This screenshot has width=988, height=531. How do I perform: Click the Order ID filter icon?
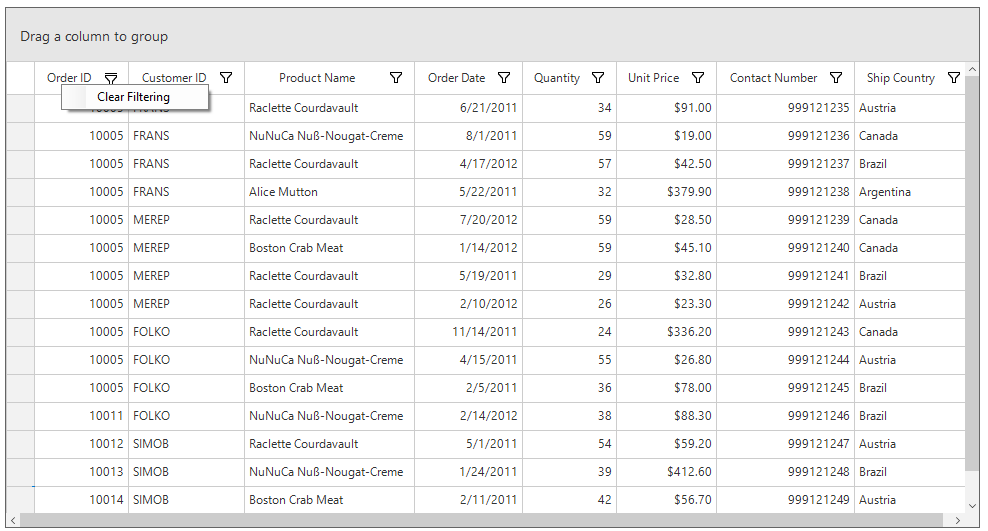pos(111,78)
